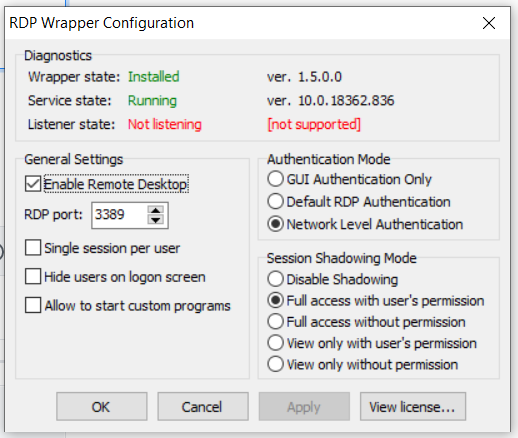Click the Service state label
This screenshot has height=438, width=518.
(70, 101)
